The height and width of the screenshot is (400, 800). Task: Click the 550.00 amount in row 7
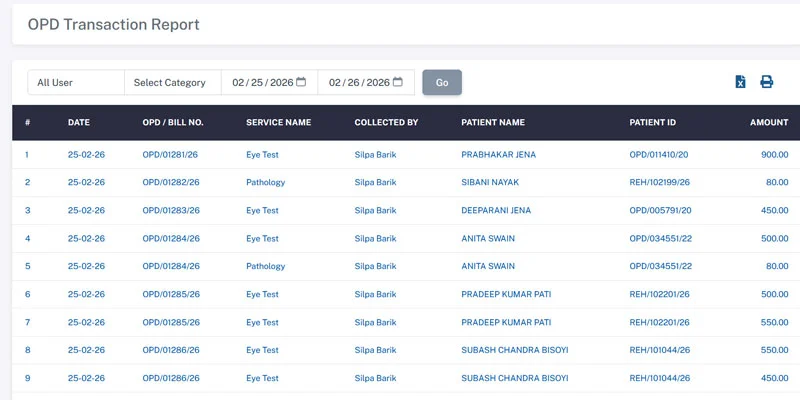click(774, 322)
